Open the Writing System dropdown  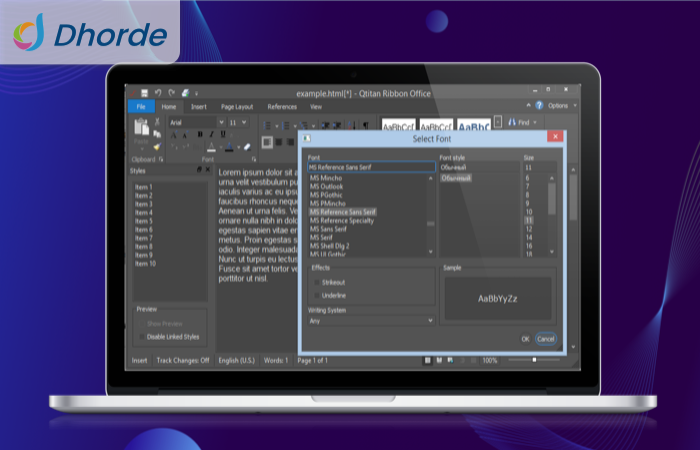[371, 321]
